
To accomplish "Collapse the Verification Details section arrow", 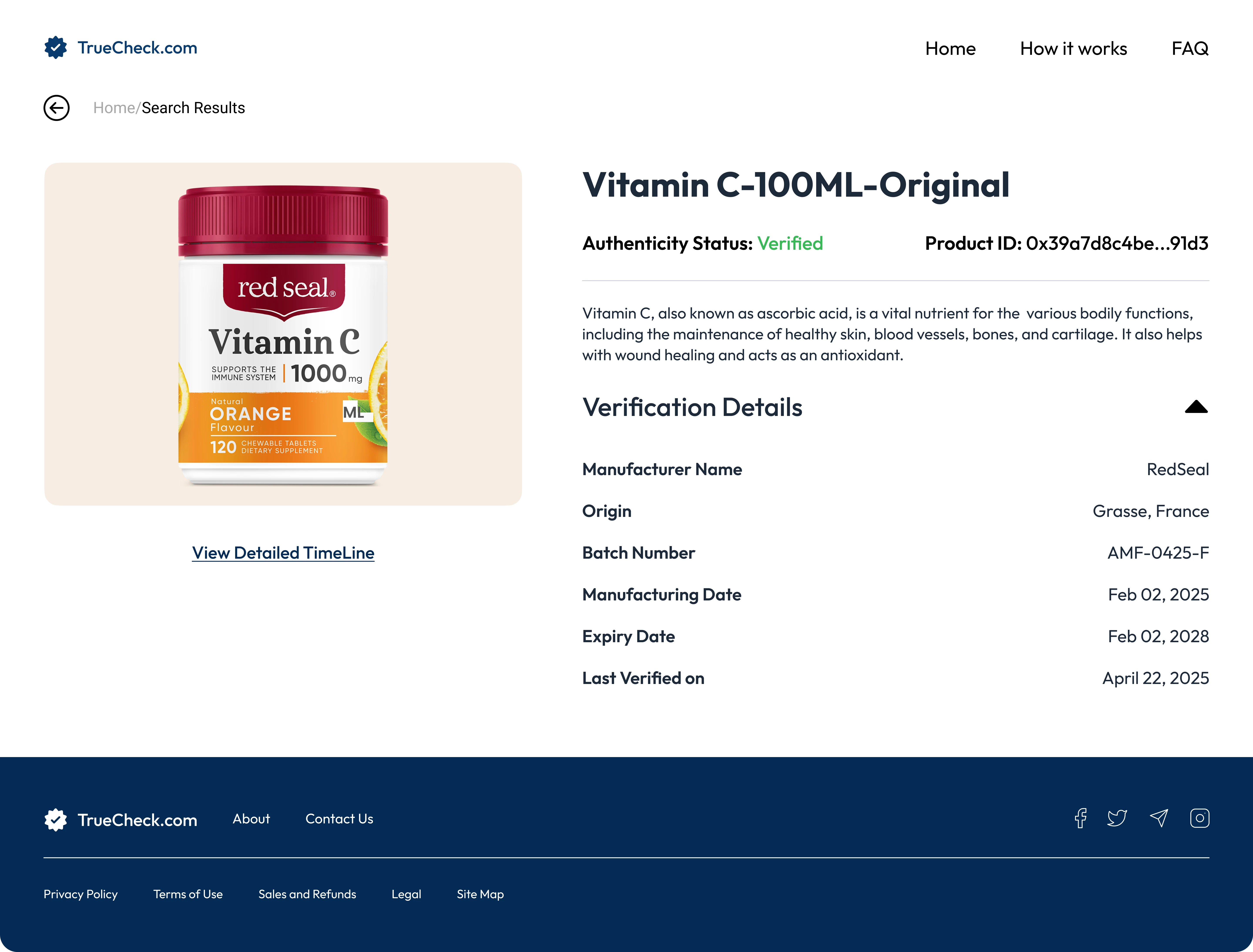I will click(x=1196, y=407).
